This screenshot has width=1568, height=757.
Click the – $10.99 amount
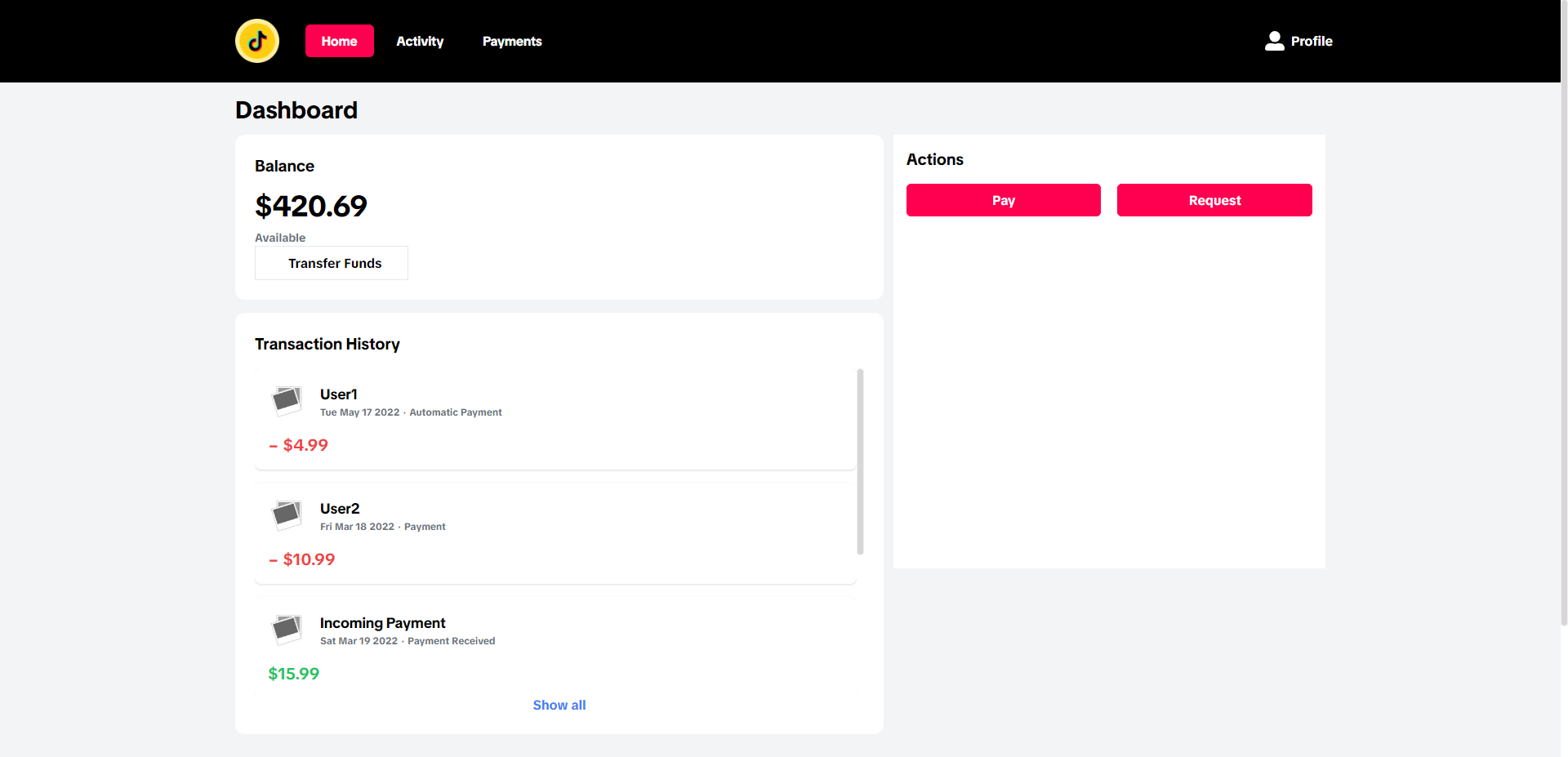click(301, 559)
